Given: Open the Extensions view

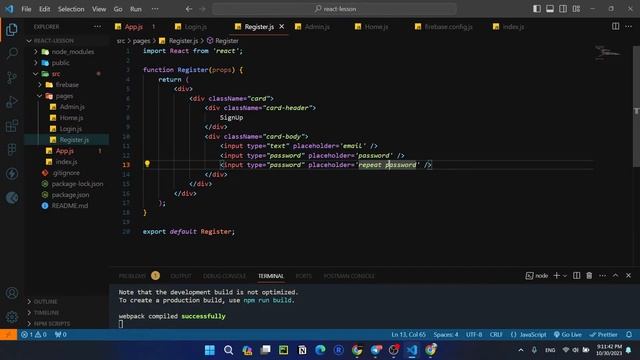Looking at the screenshot, I should [x=12, y=126].
